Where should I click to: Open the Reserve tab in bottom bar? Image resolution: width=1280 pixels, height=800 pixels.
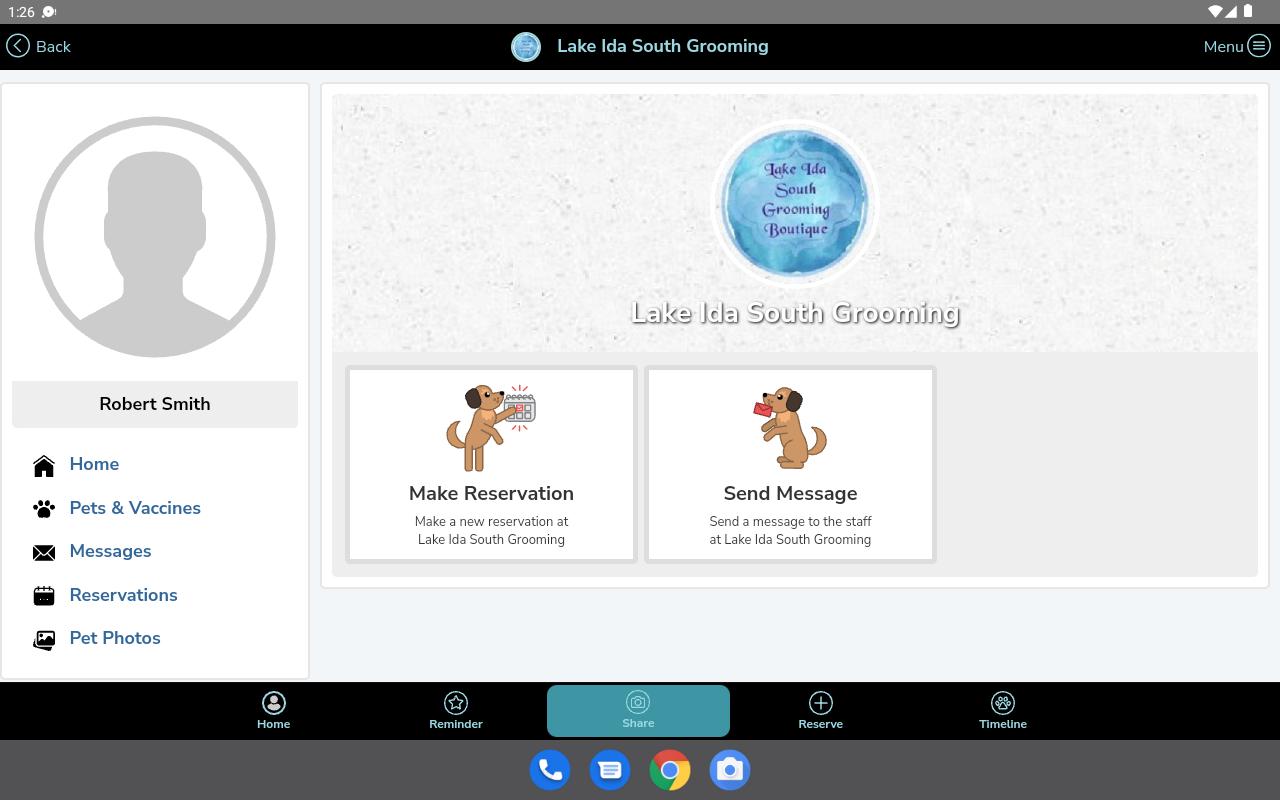click(x=821, y=711)
